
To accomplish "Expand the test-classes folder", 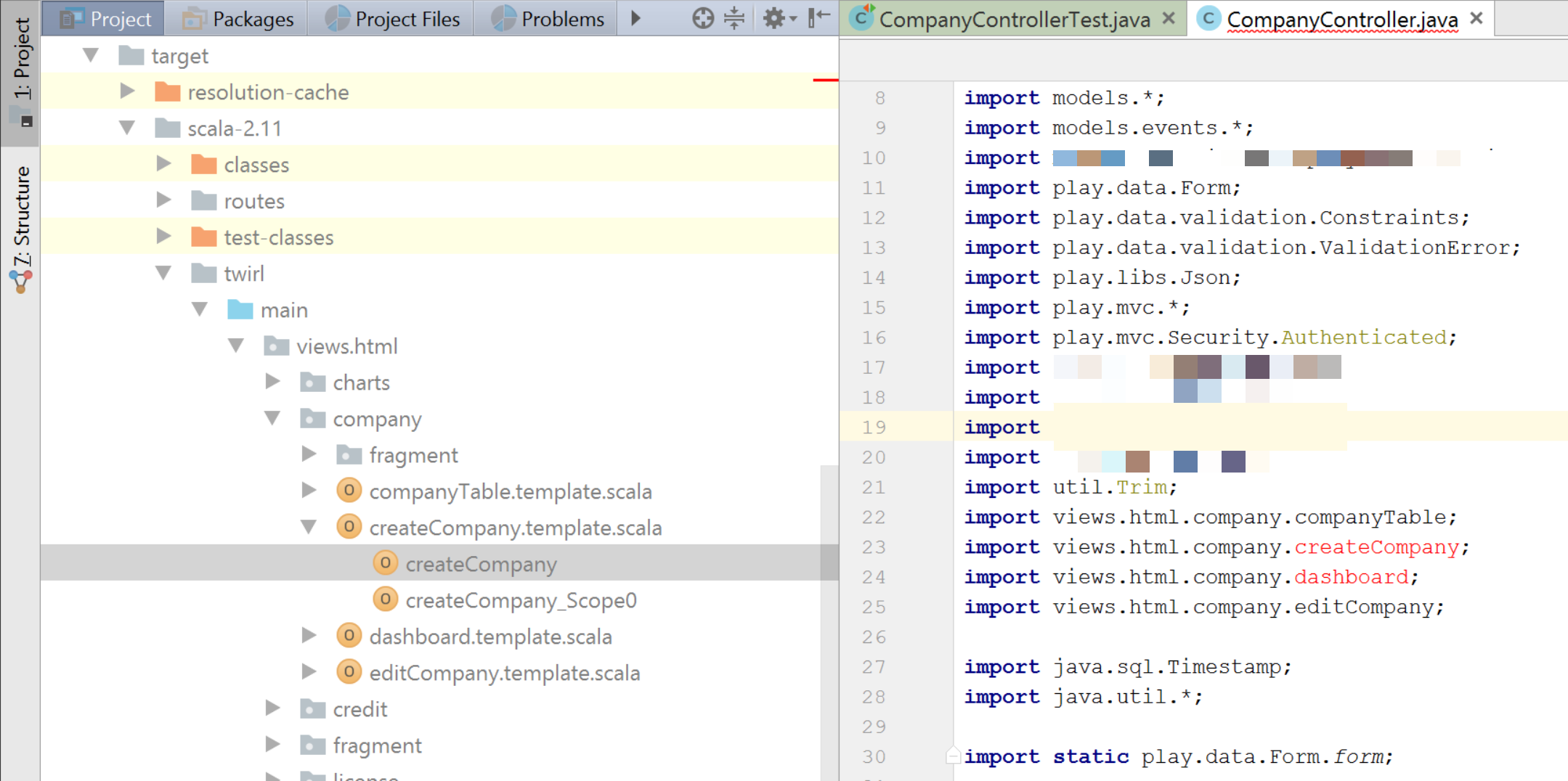I will click(x=163, y=237).
